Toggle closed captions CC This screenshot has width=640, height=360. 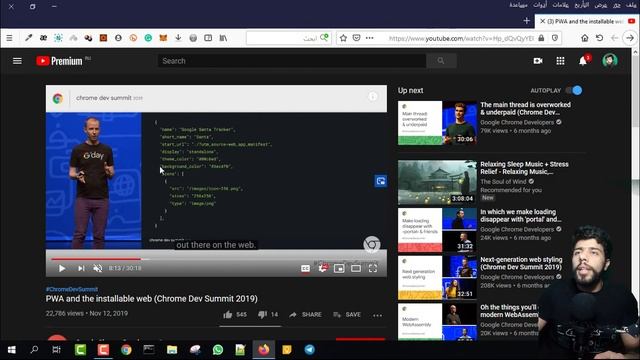click(305, 268)
